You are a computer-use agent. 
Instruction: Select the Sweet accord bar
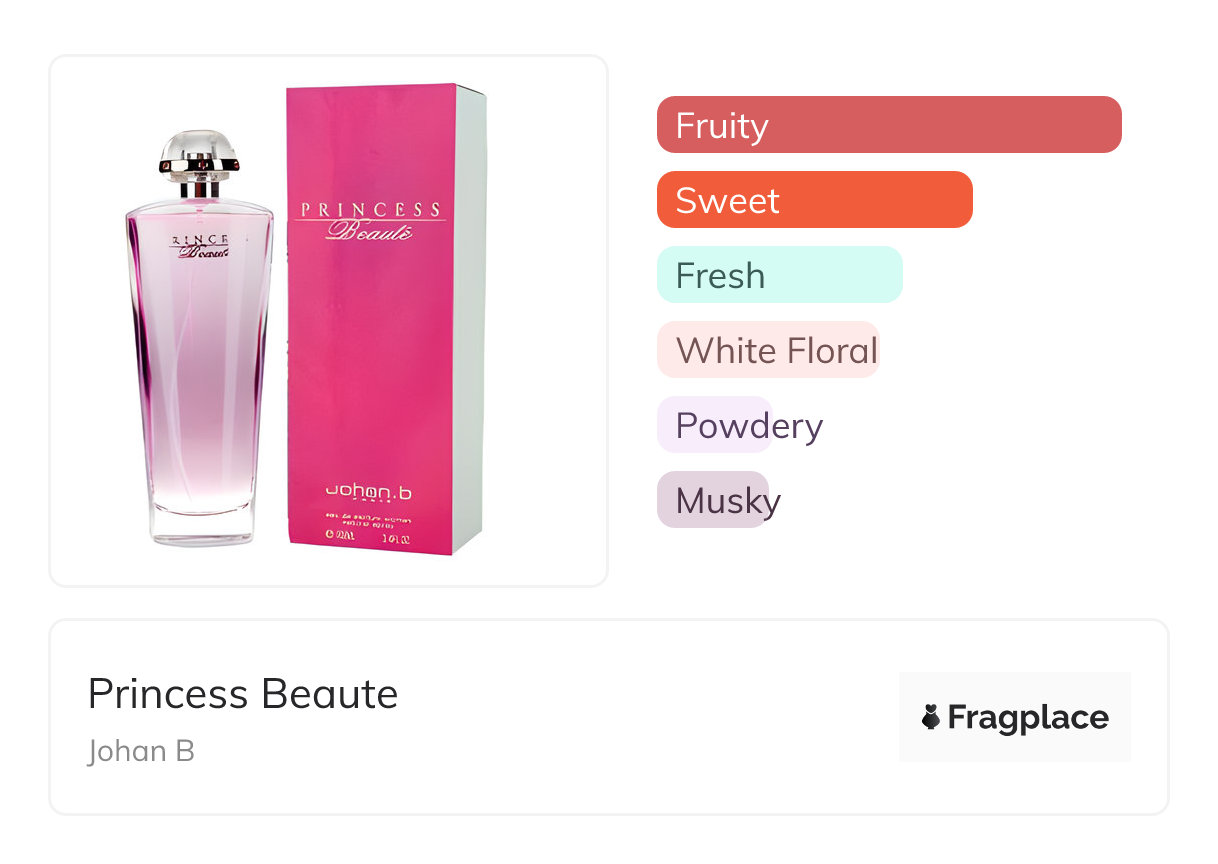click(x=814, y=200)
